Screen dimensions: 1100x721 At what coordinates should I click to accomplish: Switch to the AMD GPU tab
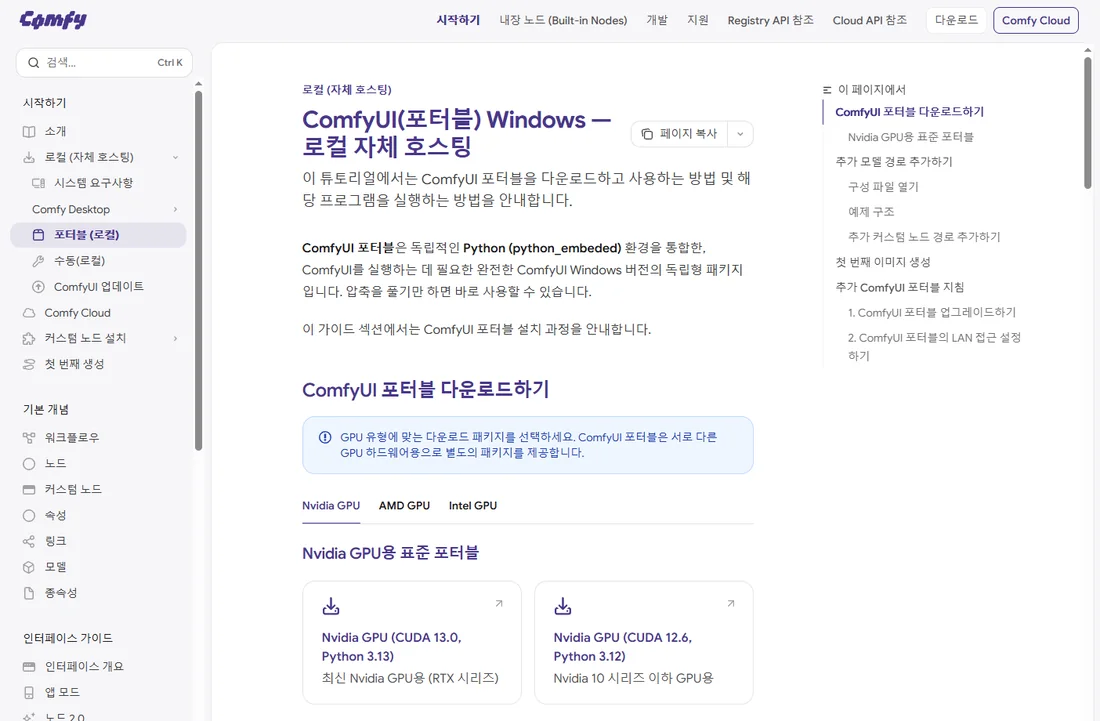(x=404, y=506)
